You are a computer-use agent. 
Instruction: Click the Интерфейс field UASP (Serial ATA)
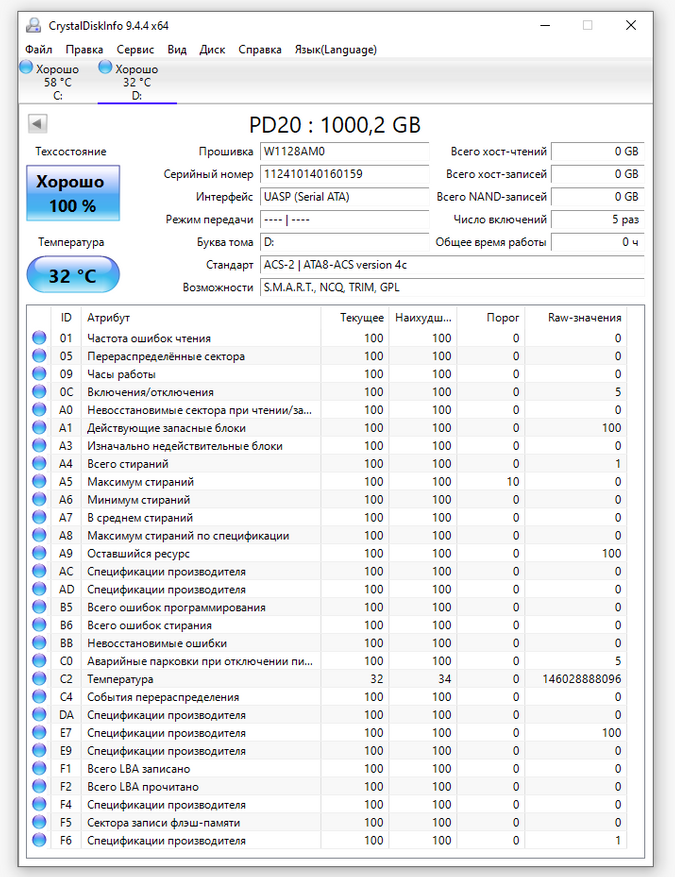point(344,197)
